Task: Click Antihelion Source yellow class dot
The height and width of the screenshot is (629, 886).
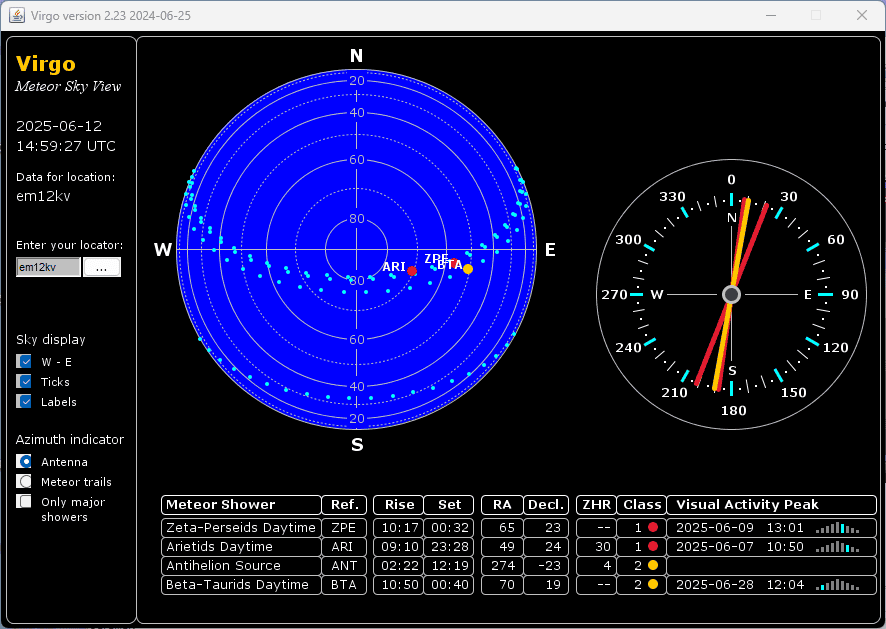Action: pos(653,566)
